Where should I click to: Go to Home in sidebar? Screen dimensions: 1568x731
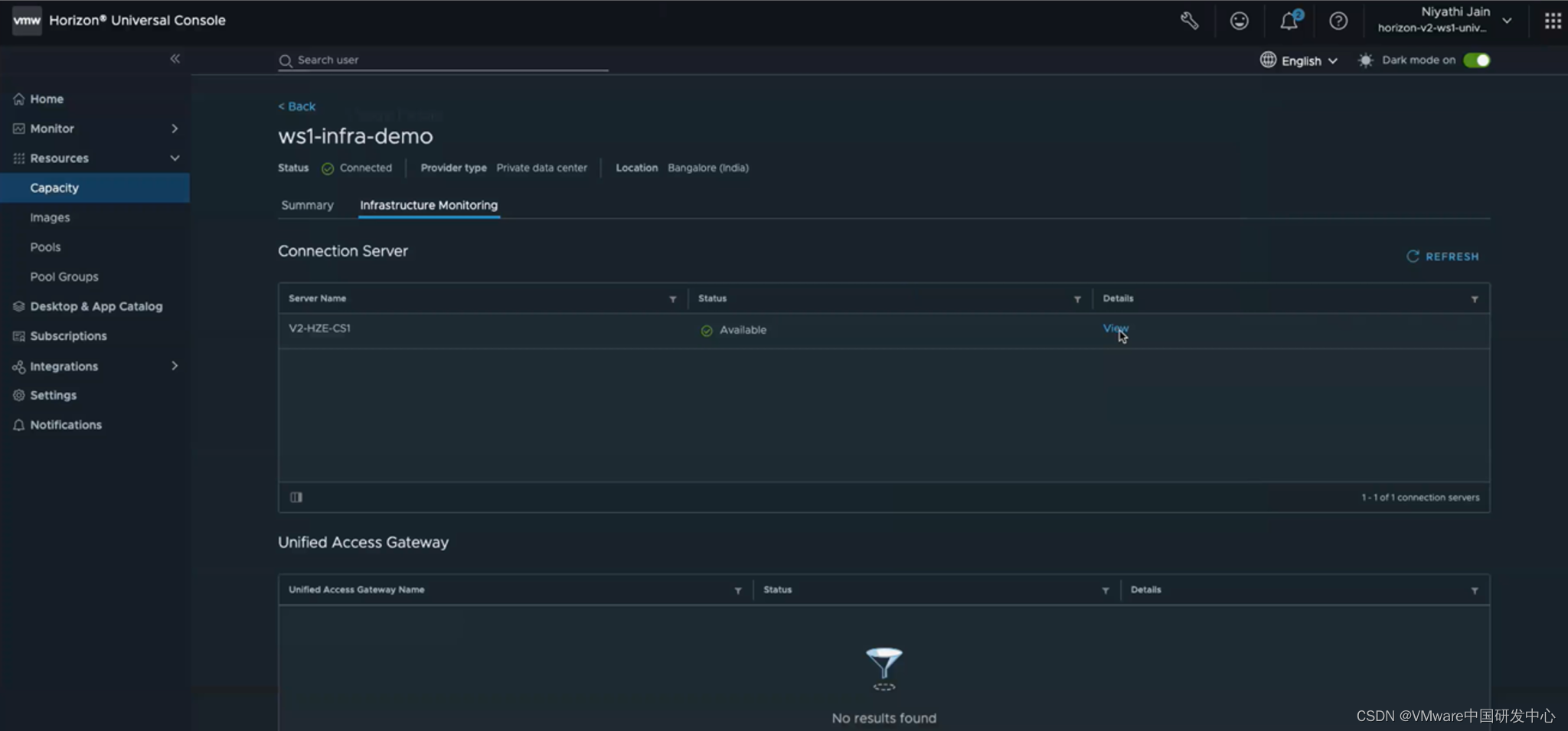pyautogui.click(x=47, y=99)
